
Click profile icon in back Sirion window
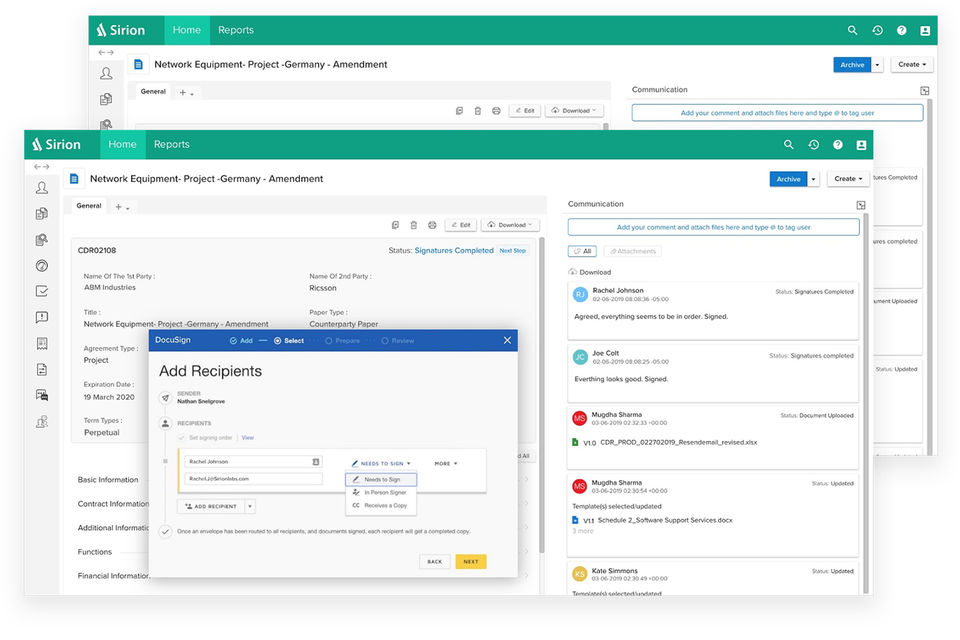click(925, 30)
